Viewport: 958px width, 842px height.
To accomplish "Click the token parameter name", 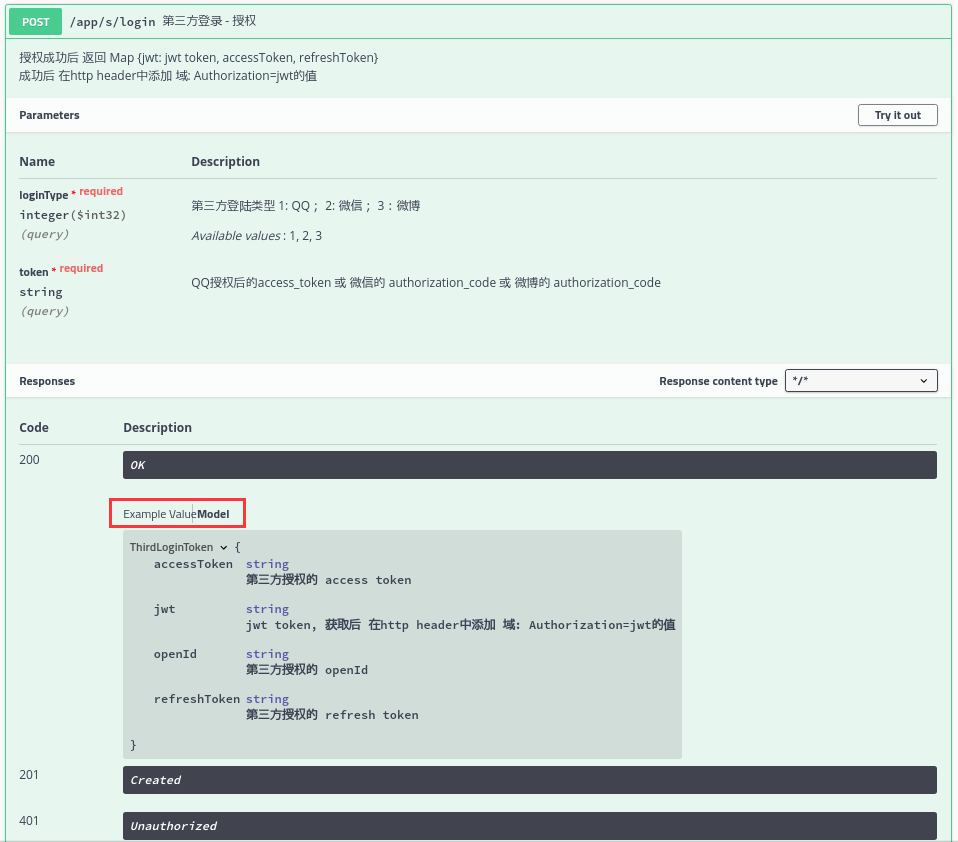I will pos(33,272).
